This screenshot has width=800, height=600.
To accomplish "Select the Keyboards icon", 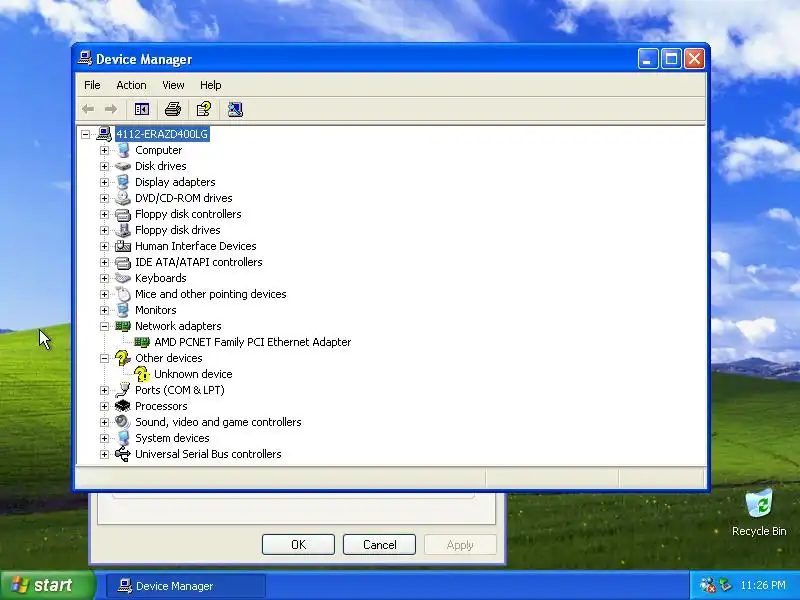I will pyautogui.click(x=123, y=278).
